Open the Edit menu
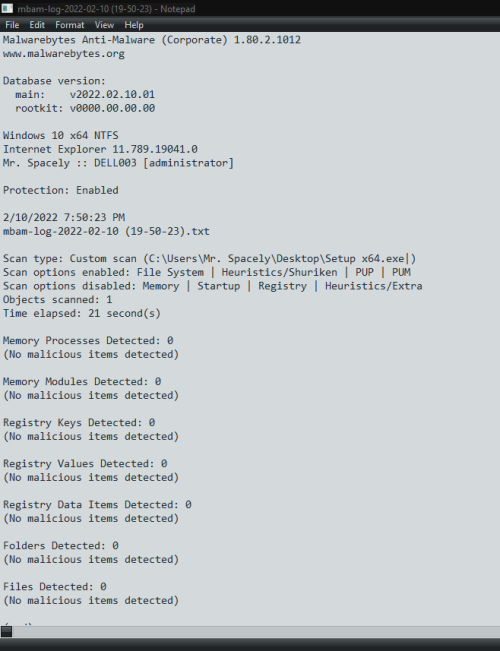Viewport: 500px width, 651px height. click(x=37, y=25)
